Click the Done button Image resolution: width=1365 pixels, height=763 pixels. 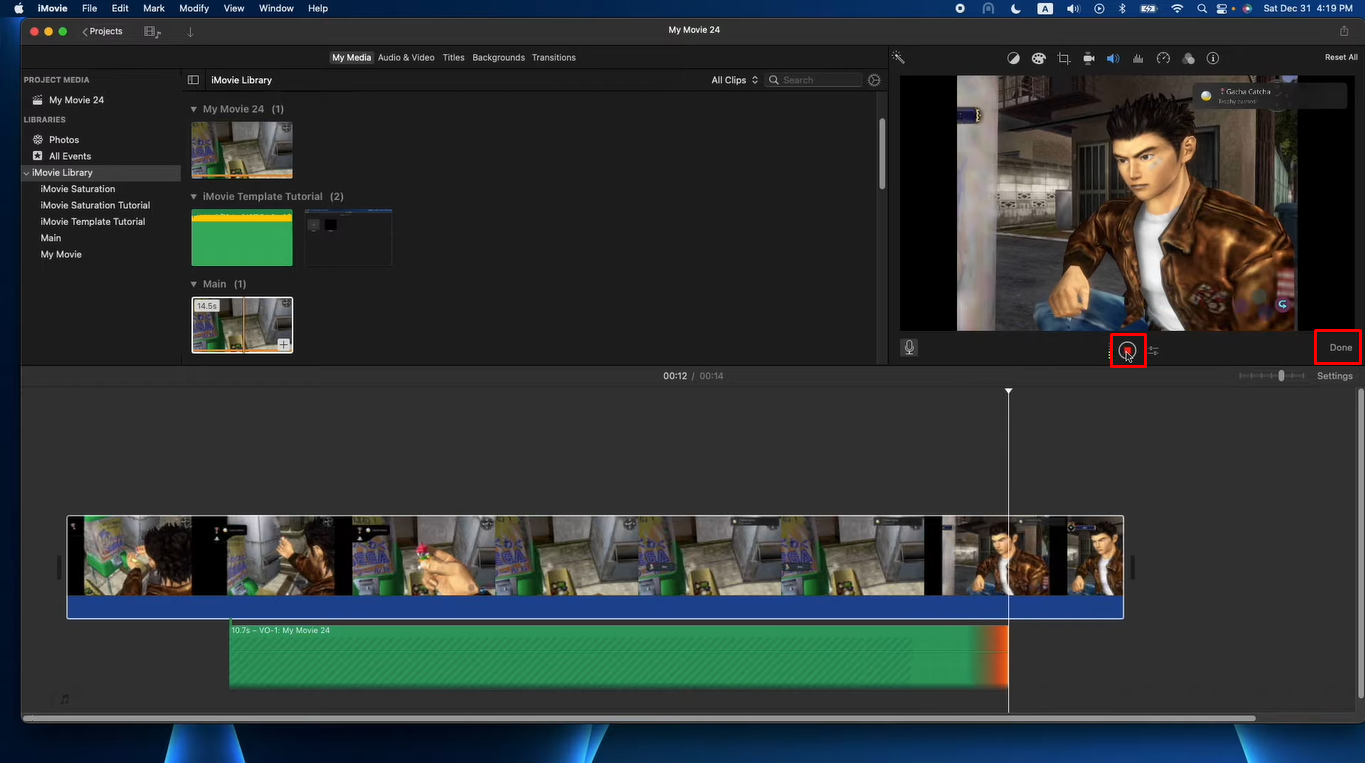point(1338,347)
